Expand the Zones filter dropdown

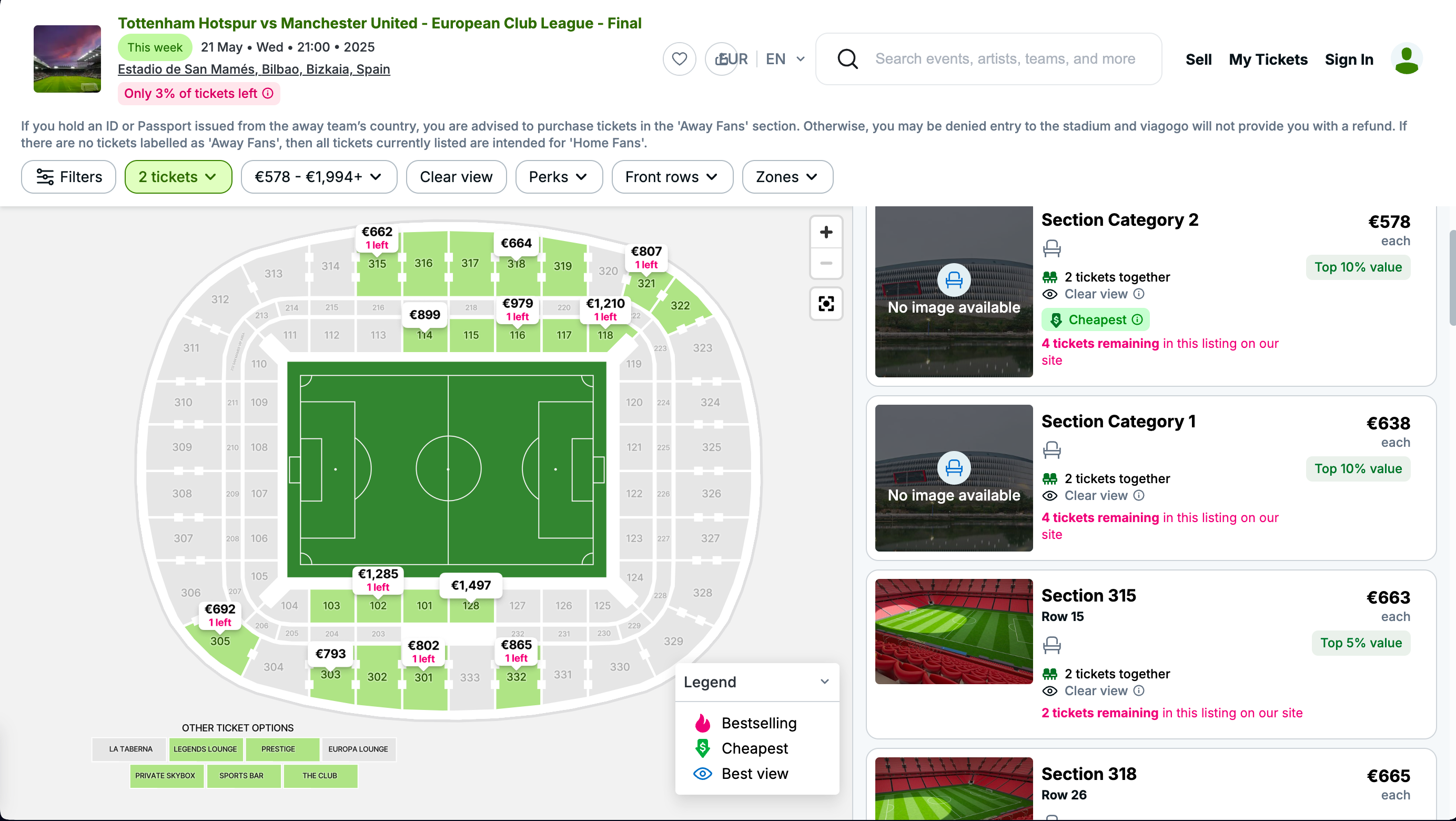point(787,177)
